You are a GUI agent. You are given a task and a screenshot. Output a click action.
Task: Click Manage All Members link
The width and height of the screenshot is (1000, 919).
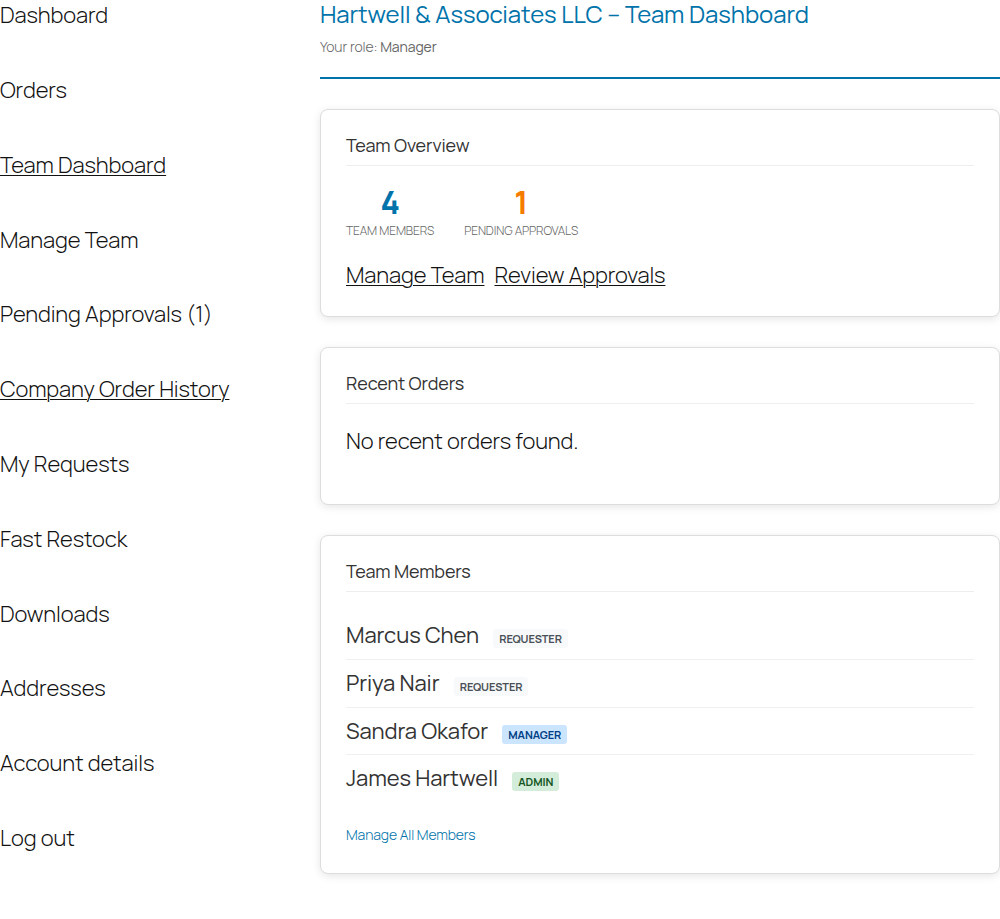pos(411,835)
